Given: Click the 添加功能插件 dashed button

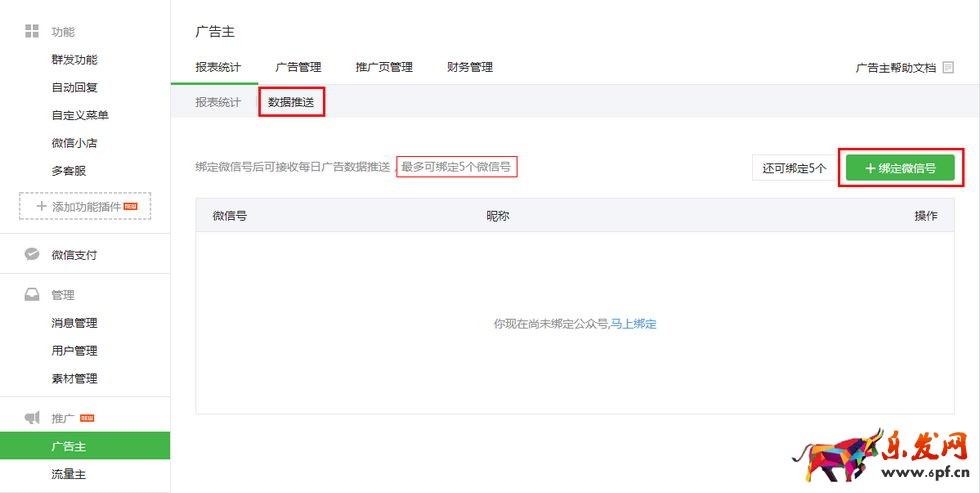Looking at the screenshot, I should point(85,206).
